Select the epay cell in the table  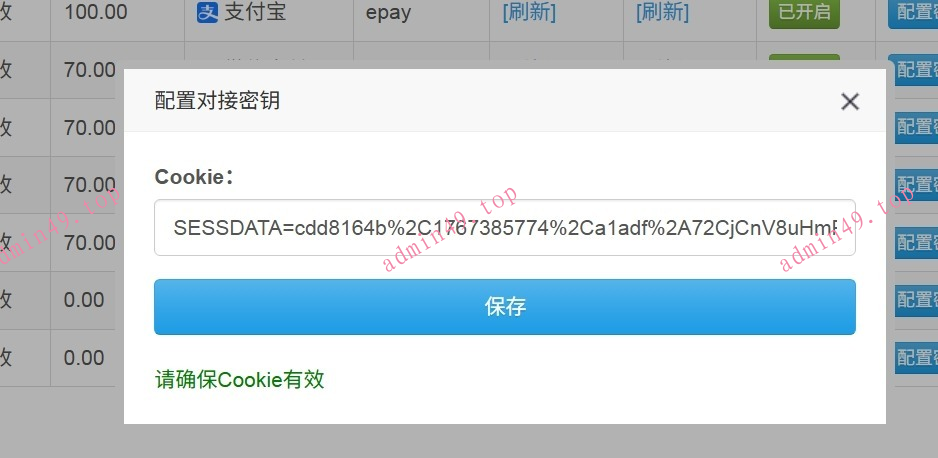coord(388,13)
